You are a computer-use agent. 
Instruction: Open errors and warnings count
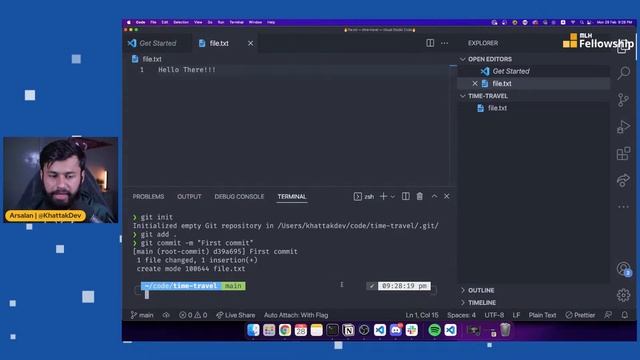click(193, 315)
